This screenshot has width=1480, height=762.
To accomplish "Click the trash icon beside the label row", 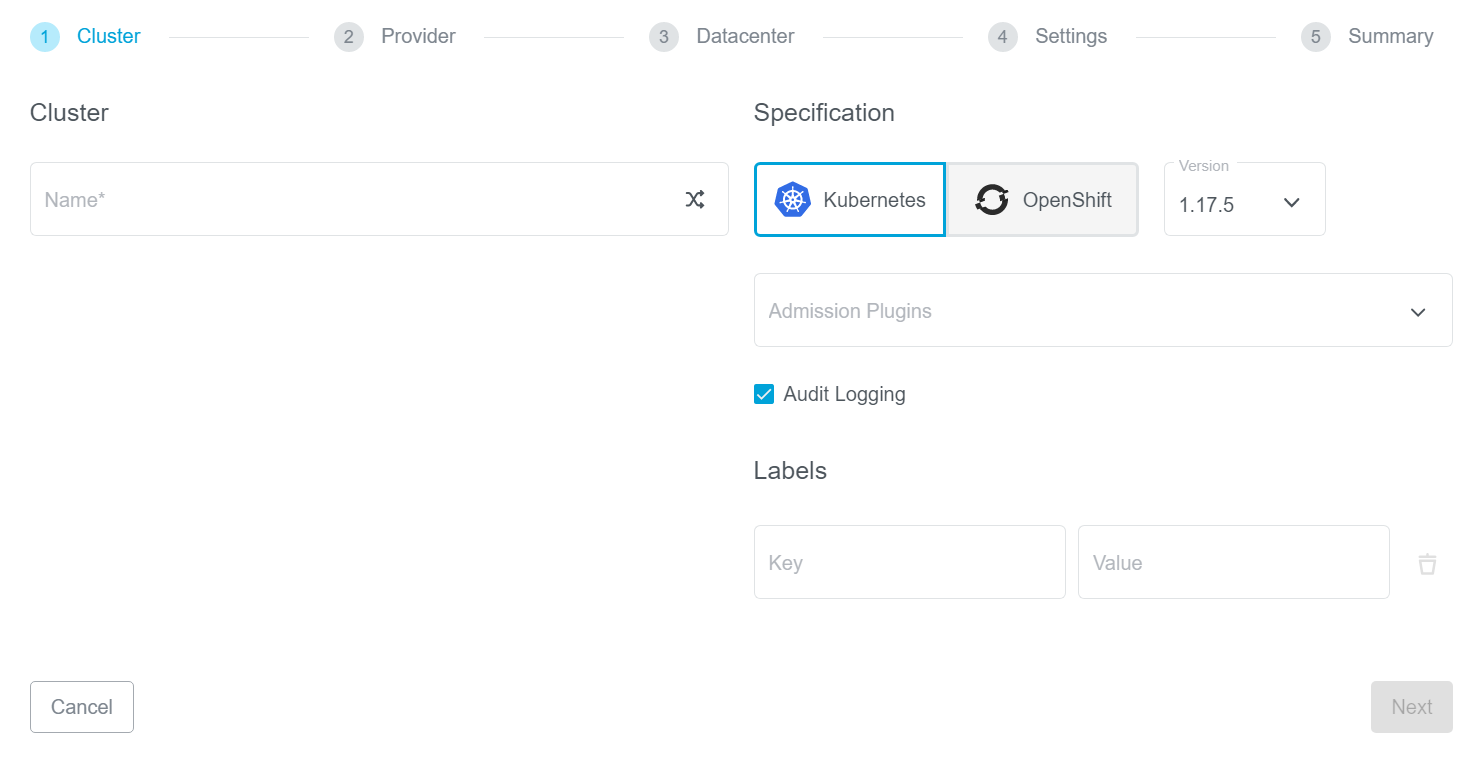I will pyautogui.click(x=1427, y=563).
